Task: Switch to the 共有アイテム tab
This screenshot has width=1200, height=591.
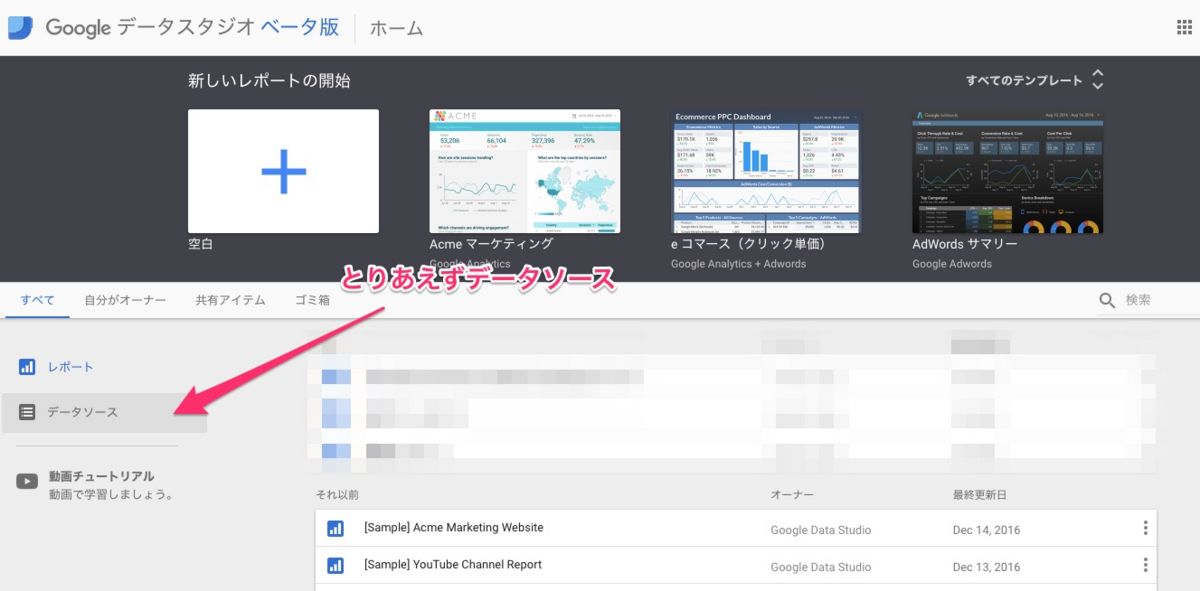Action: [x=230, y=300]
